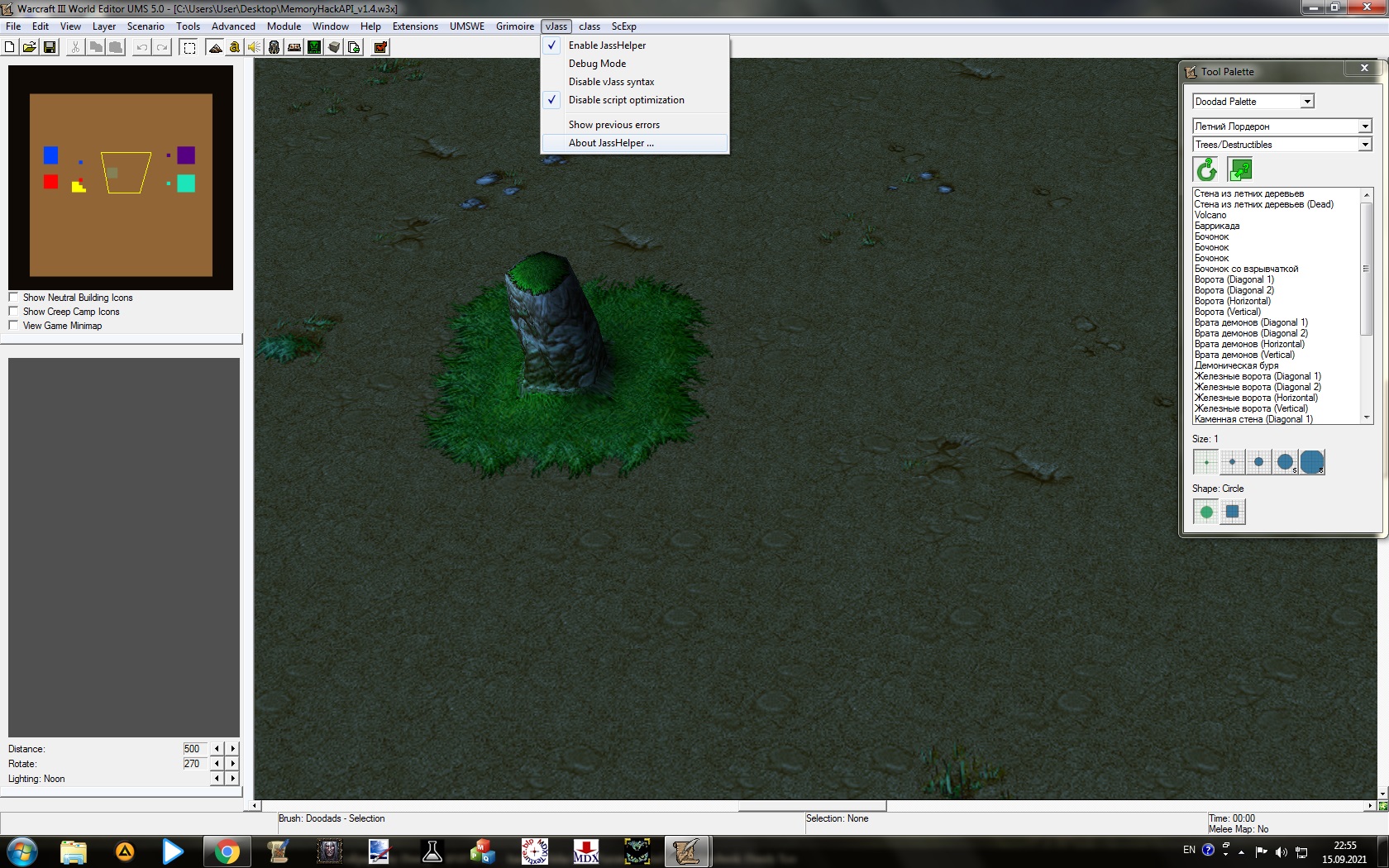This screenshot has height=868, width=1389.
Task: Click the volume icon in system tray
Action: (x=1282, y=851)
